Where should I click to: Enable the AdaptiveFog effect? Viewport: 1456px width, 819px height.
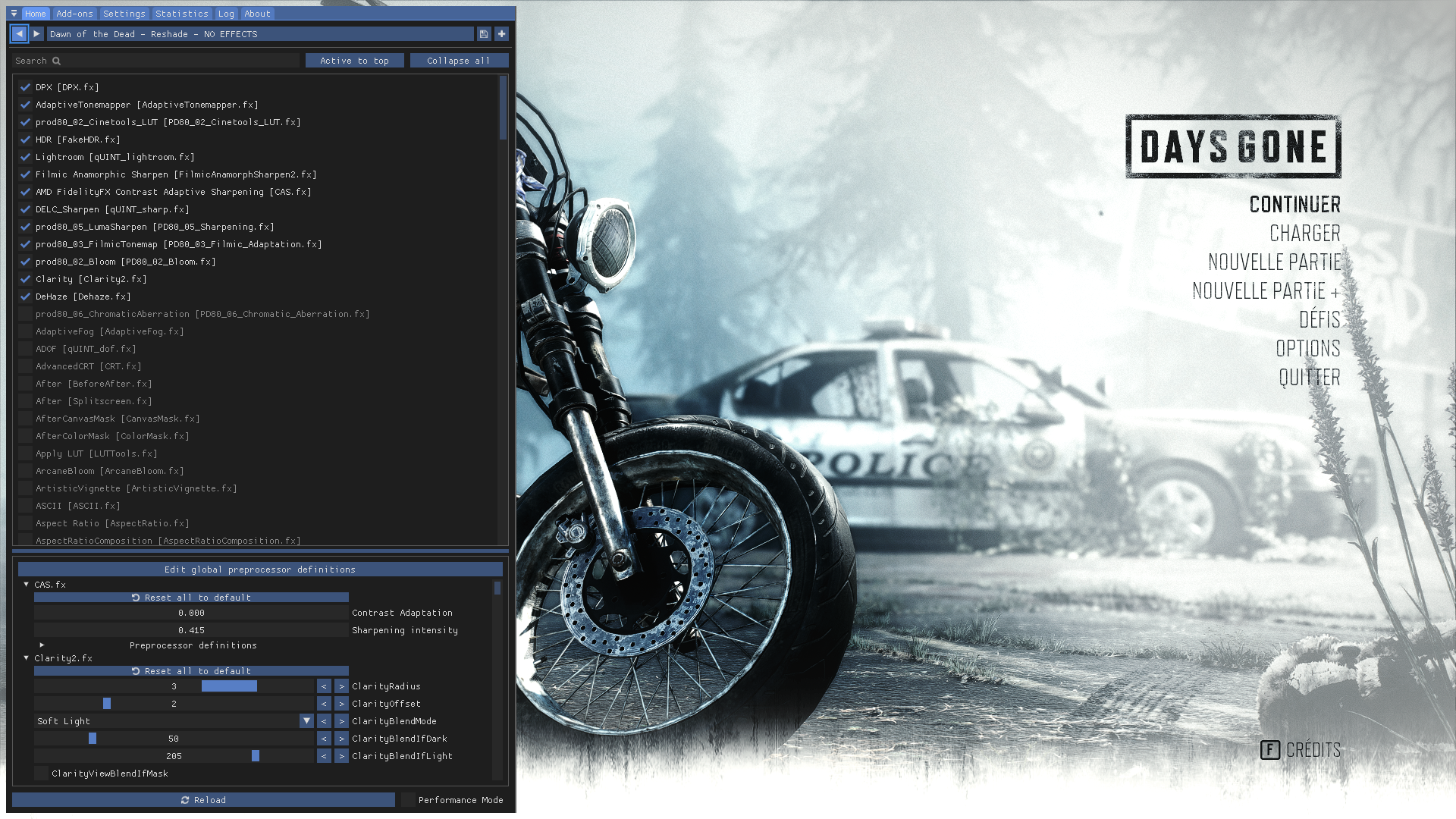coord(25,331)
